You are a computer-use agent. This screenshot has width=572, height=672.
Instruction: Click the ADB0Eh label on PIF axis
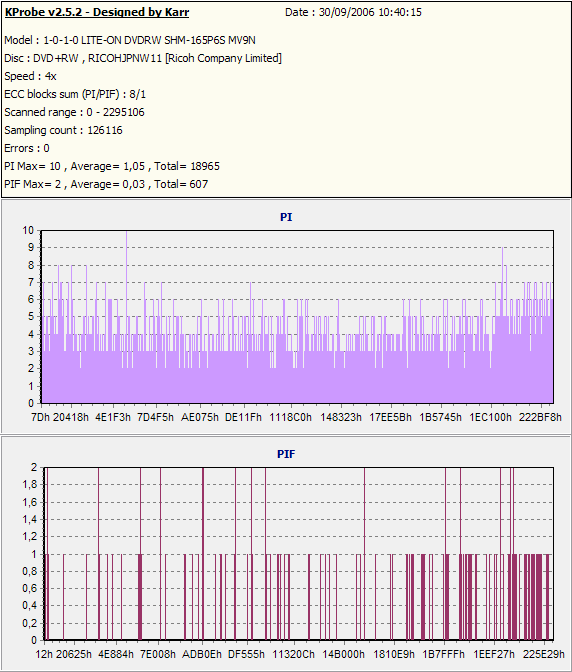202,654
